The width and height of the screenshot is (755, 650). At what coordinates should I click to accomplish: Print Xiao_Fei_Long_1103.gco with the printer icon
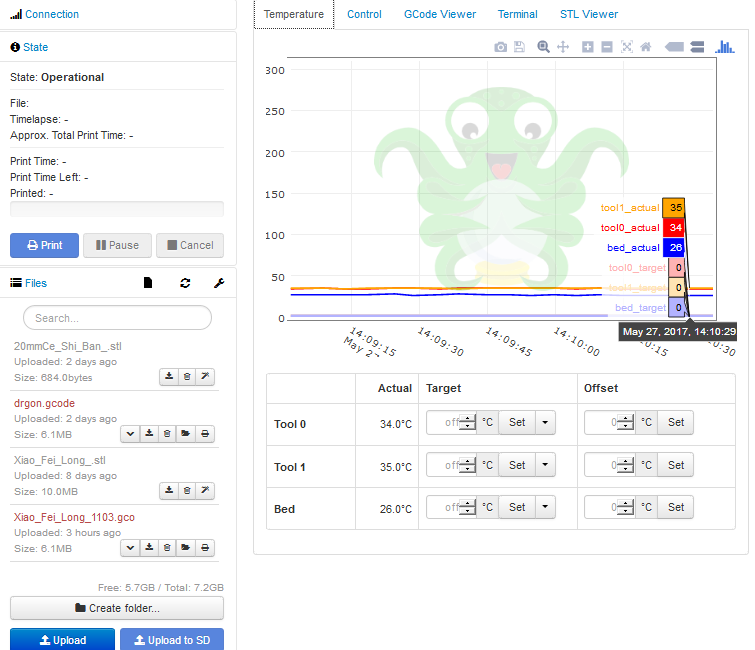(205, 547)
